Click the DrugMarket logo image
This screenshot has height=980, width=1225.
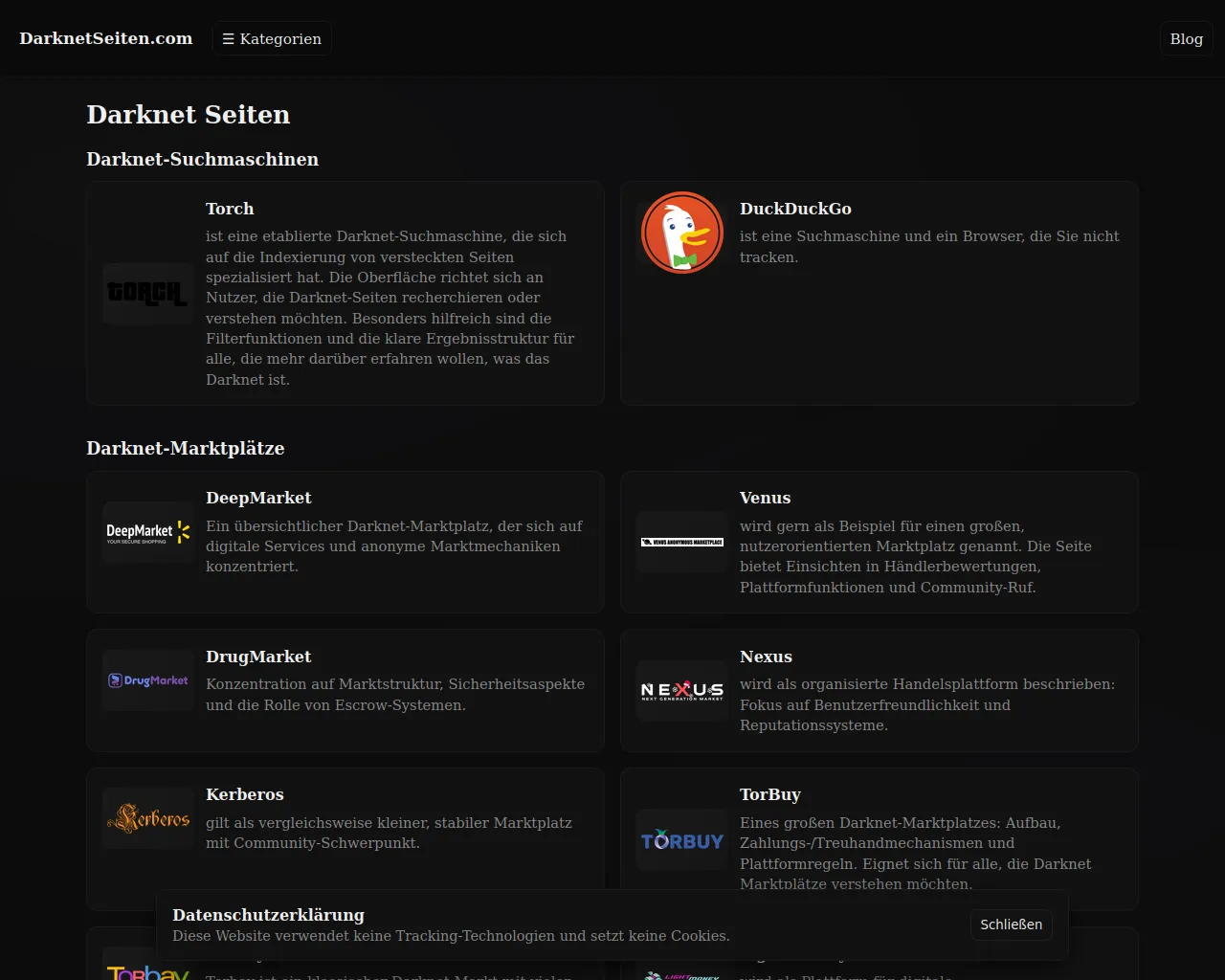tap(148, 680)
